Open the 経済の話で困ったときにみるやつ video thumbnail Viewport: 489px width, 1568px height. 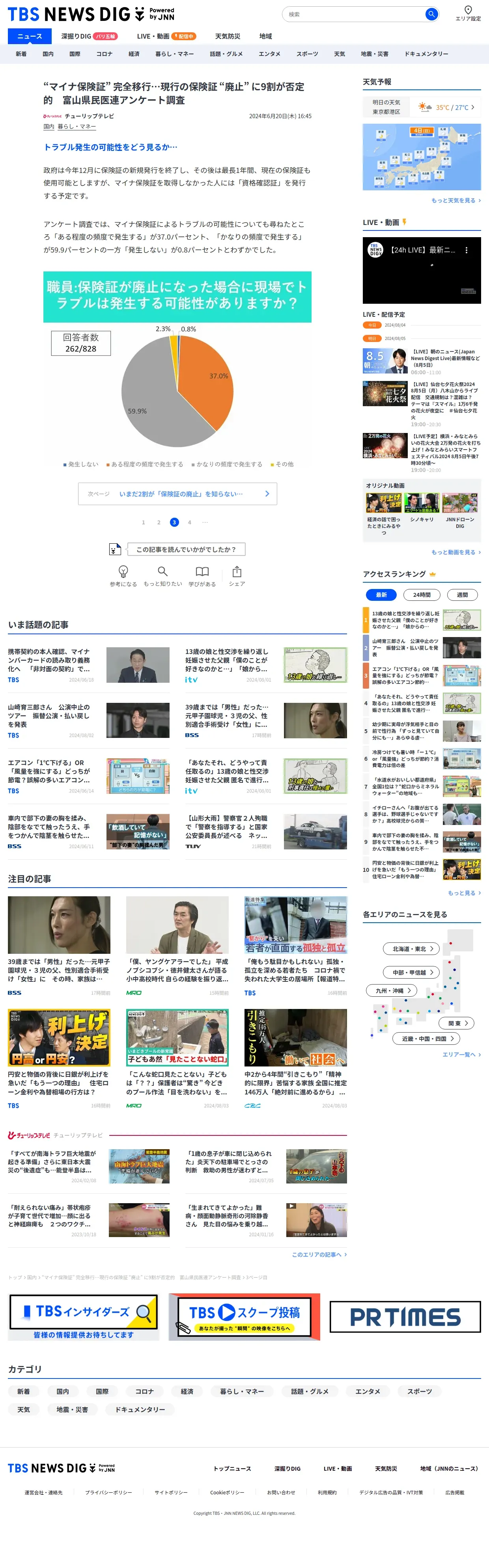384,503
